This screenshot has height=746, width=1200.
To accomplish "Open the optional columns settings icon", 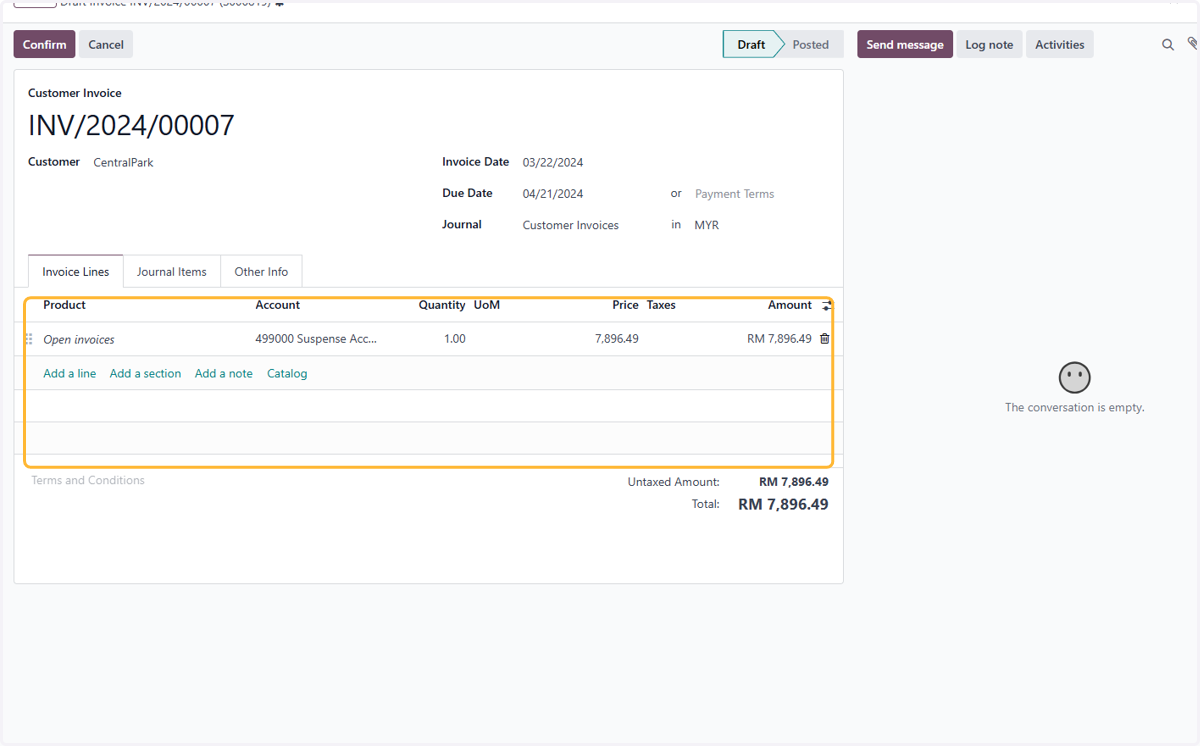I will pyautogui.click(x=827, y=306).
